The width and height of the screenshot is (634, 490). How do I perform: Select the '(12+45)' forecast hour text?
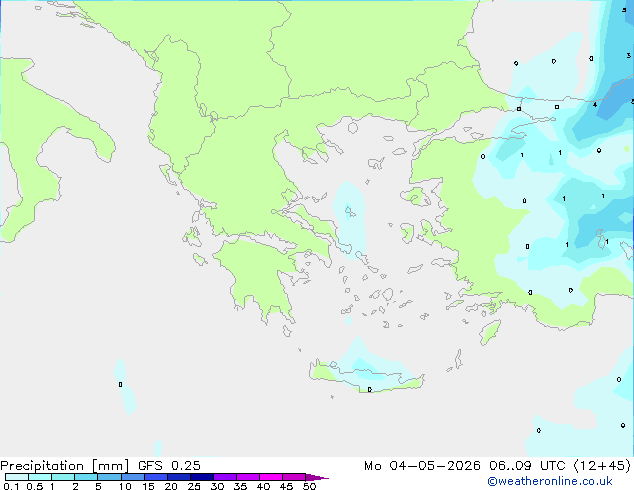click(602, 466)
